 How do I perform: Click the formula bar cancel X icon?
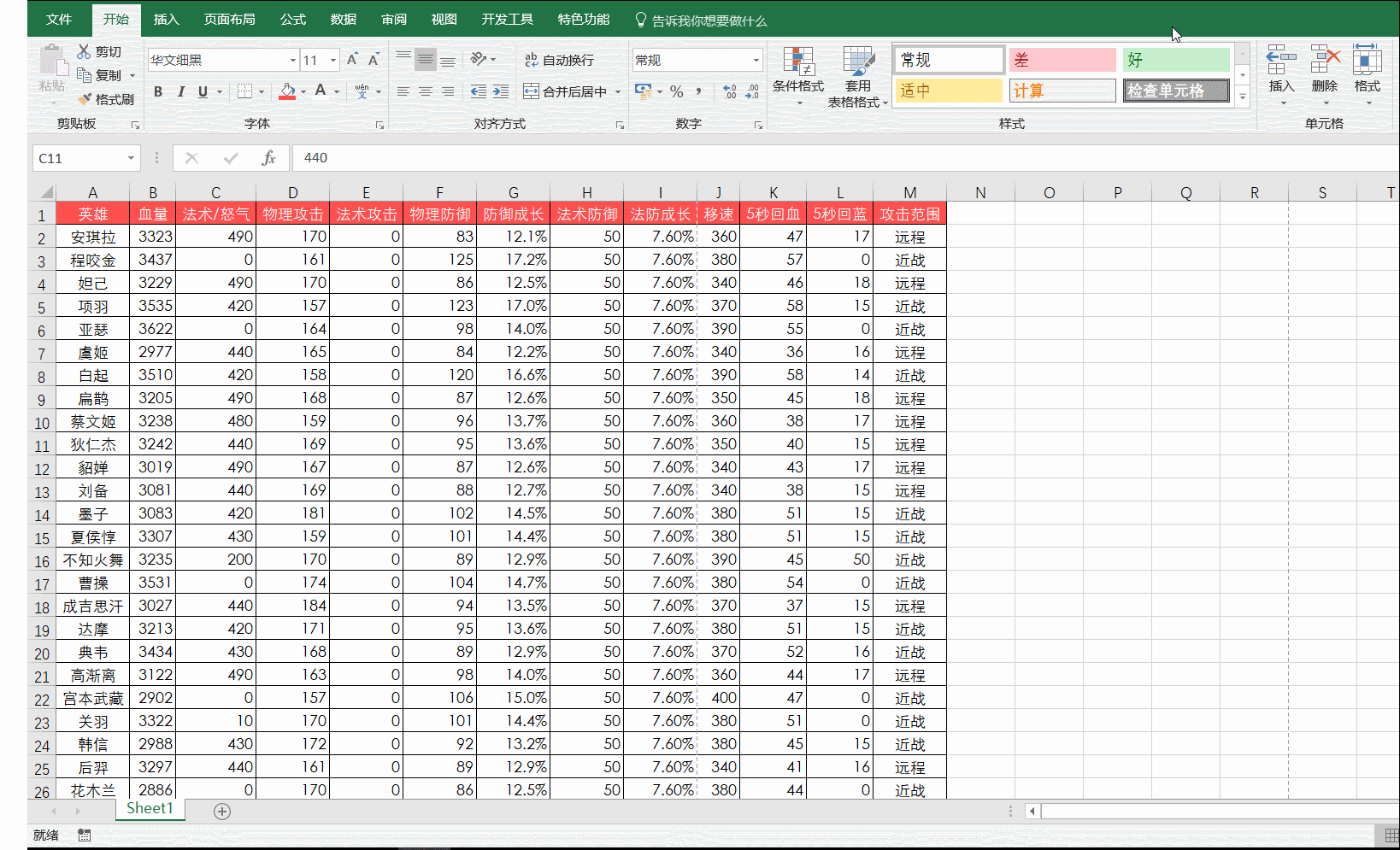[x=191, y=158]
